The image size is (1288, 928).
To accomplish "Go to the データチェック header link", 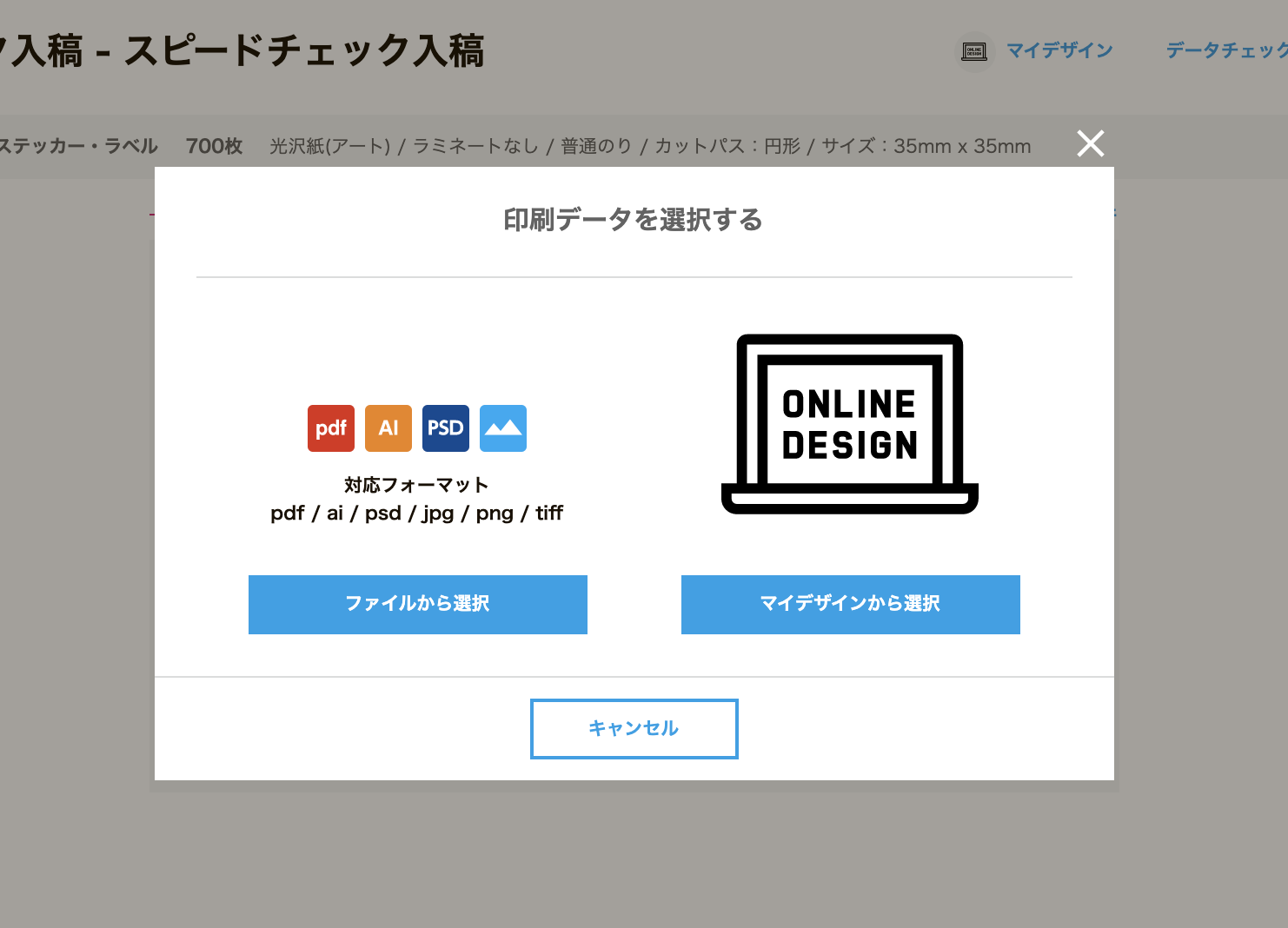I will pyautogui.click(x=1225, y=51).
